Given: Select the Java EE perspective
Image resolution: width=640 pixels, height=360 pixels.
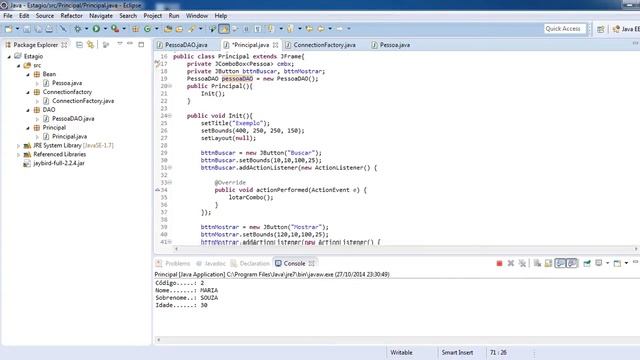Looking at the screenshot, I should [x=626, y=29].
